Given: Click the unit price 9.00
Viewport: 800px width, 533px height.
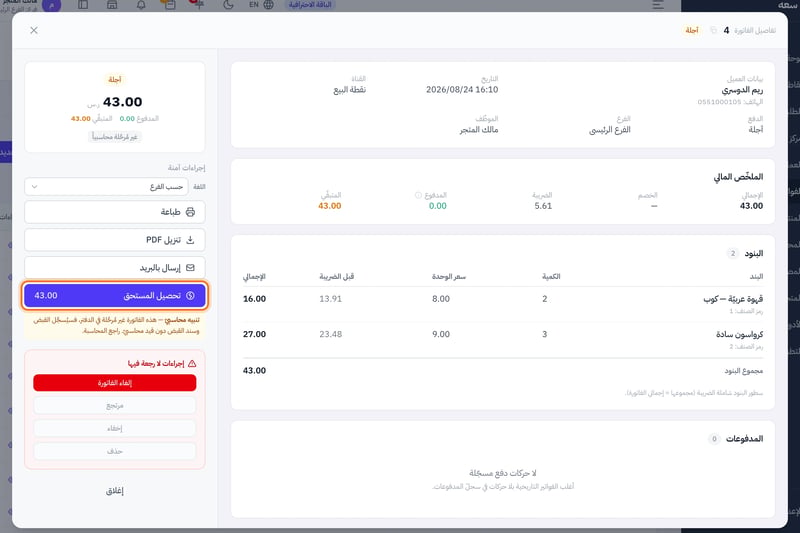Looking at the screenshot, I should [441, 335].
